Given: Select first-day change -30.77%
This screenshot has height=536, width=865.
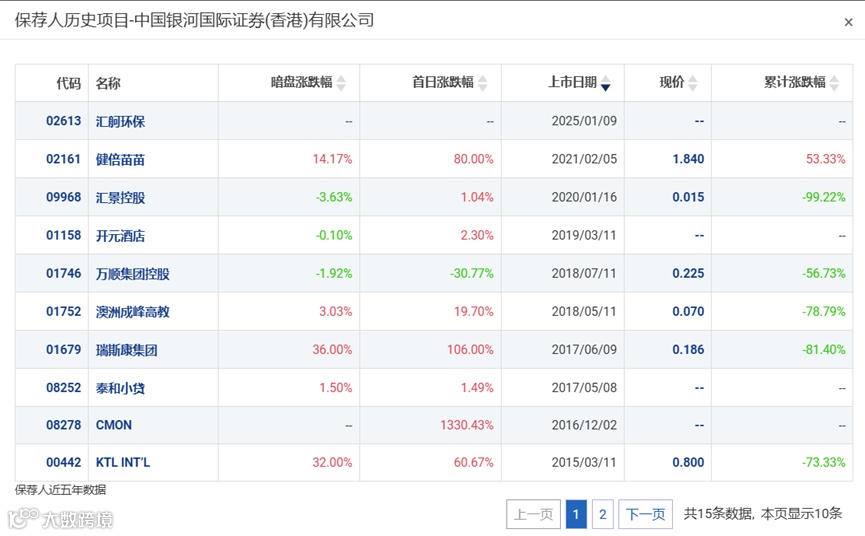Looking at the screenshot, I should pyautogui.click(x=472, y=273).
